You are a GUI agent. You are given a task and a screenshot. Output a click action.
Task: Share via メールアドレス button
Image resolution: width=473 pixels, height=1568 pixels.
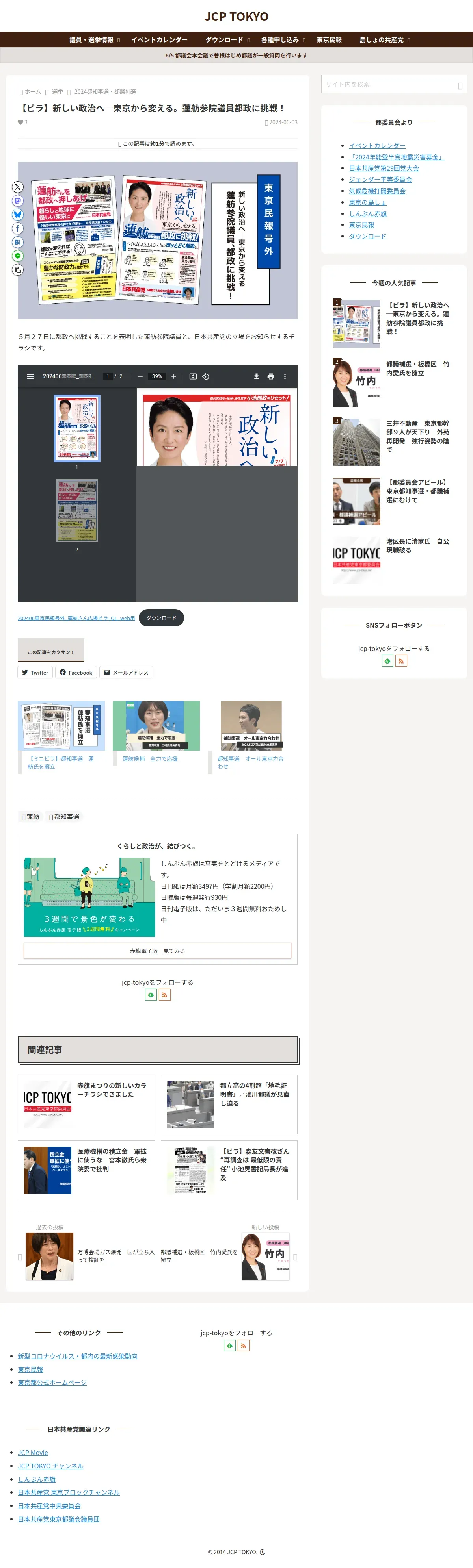point(126,673)
